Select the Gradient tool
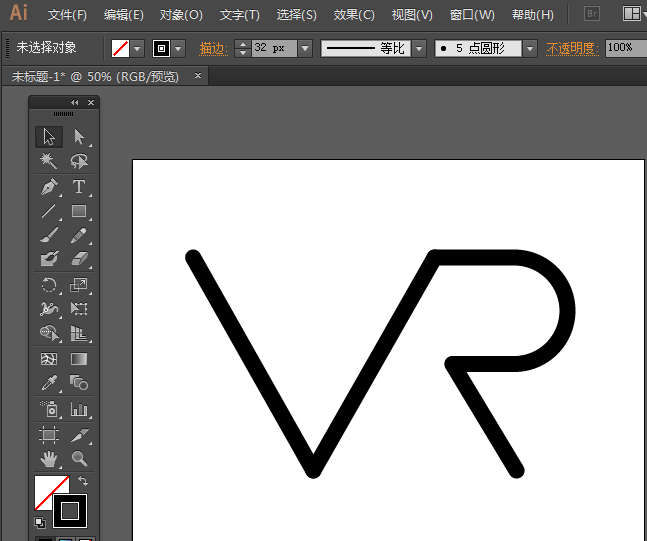This screenshot has width=647, height=541. [x=79, y=359]
